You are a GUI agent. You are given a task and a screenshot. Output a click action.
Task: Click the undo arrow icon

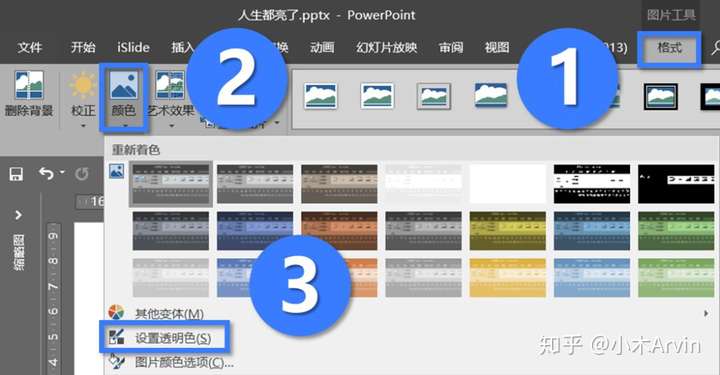coord(46,174)
